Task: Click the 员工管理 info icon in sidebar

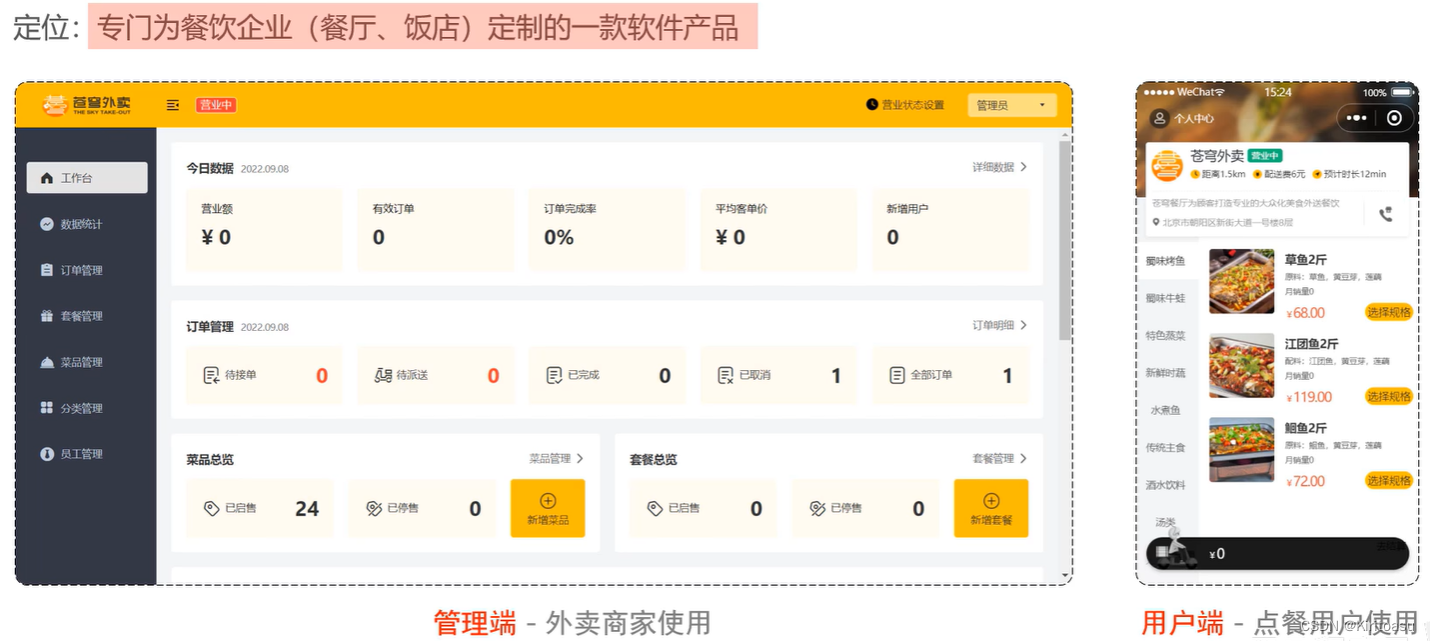Action: point(47,454)
